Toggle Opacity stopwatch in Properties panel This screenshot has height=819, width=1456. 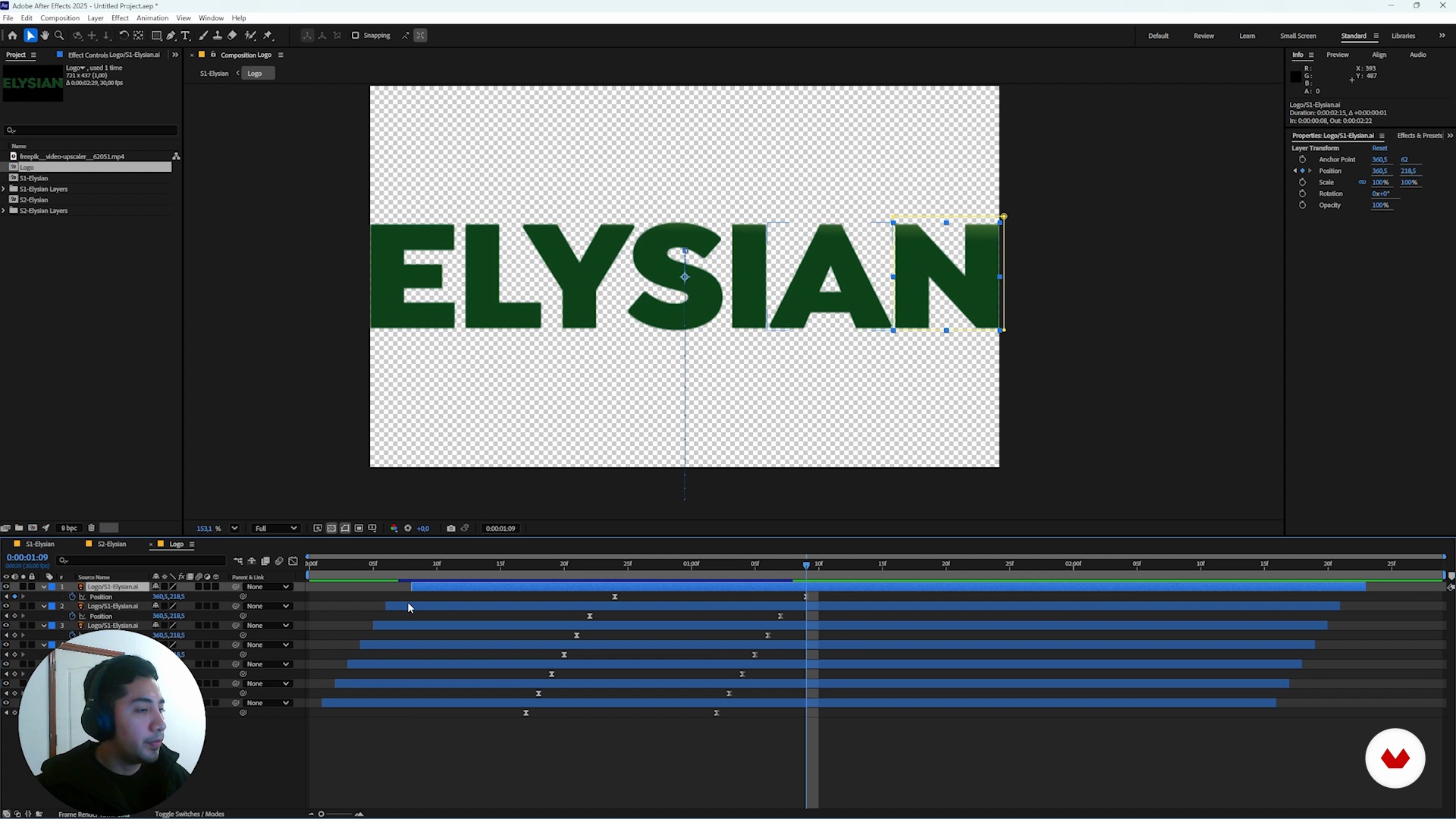(x=1303, y=206)
